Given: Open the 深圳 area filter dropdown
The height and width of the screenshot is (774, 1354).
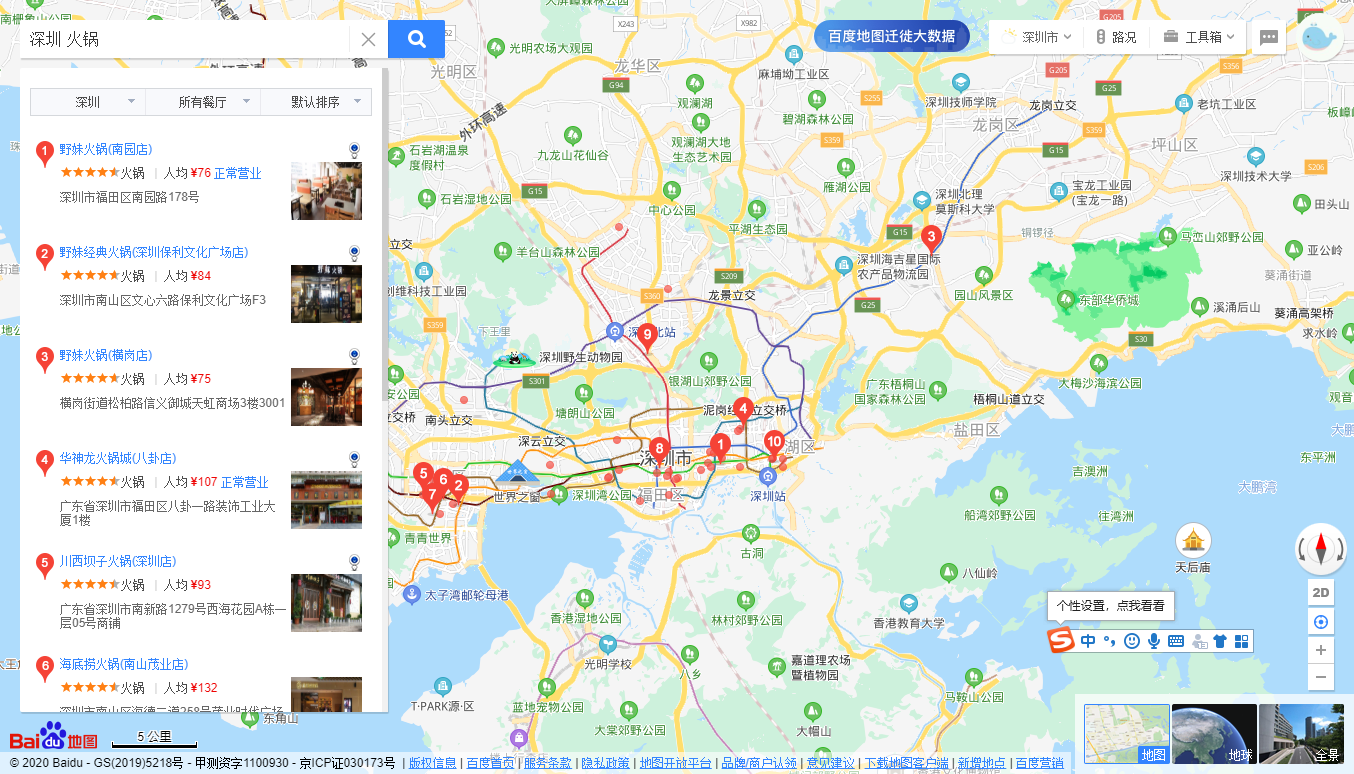Looking at the screenshot, I should [88, 102].
